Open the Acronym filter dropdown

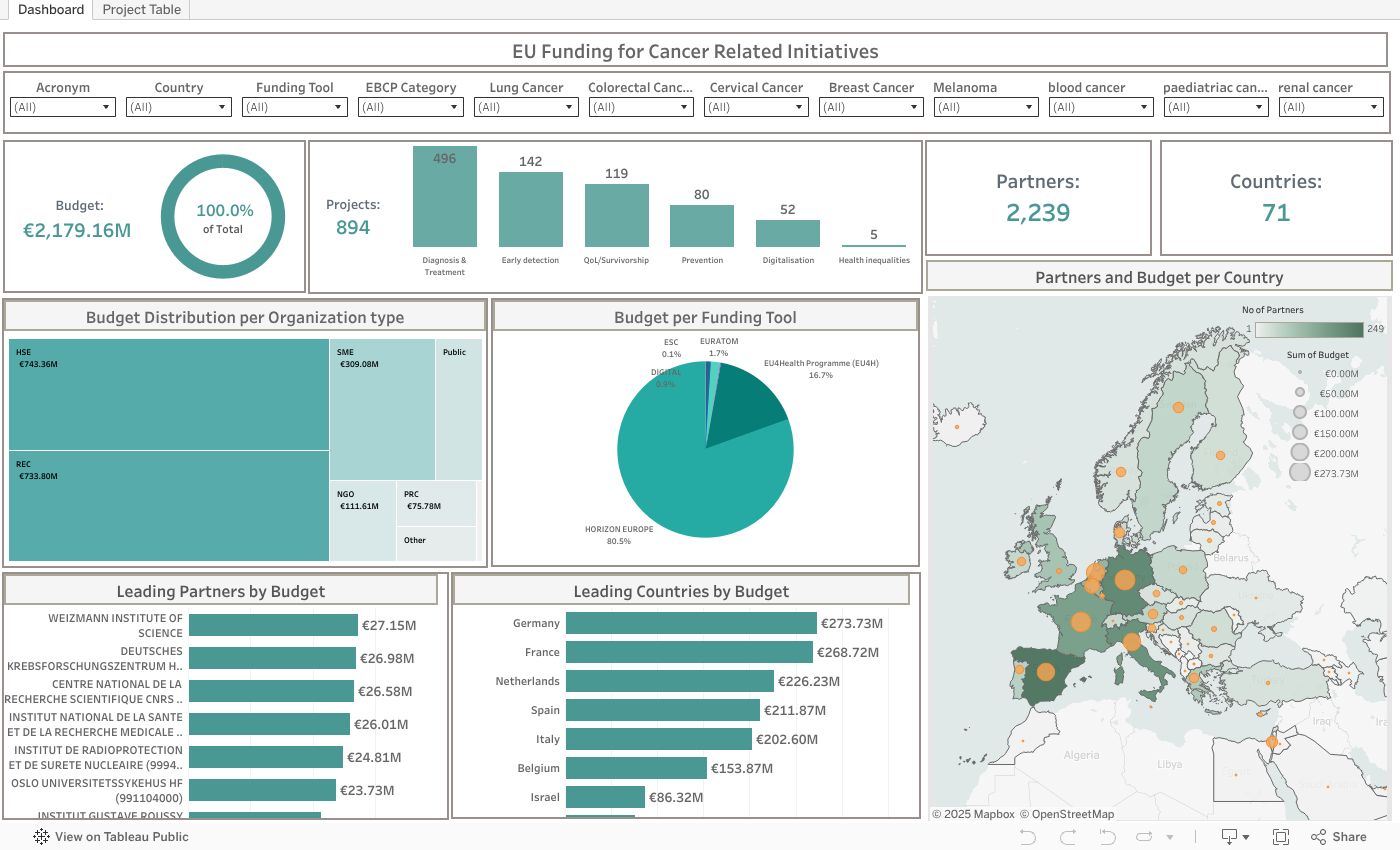tap(63, 107)
